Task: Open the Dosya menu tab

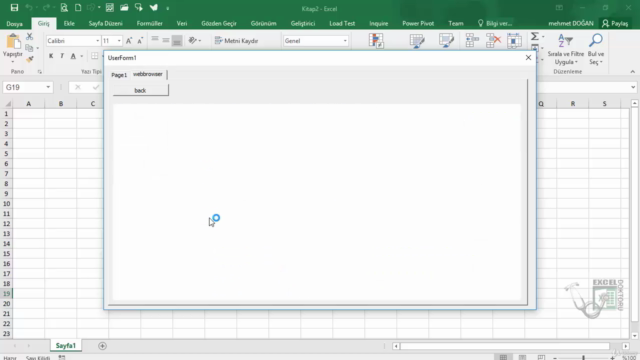Action: (15, 23)
